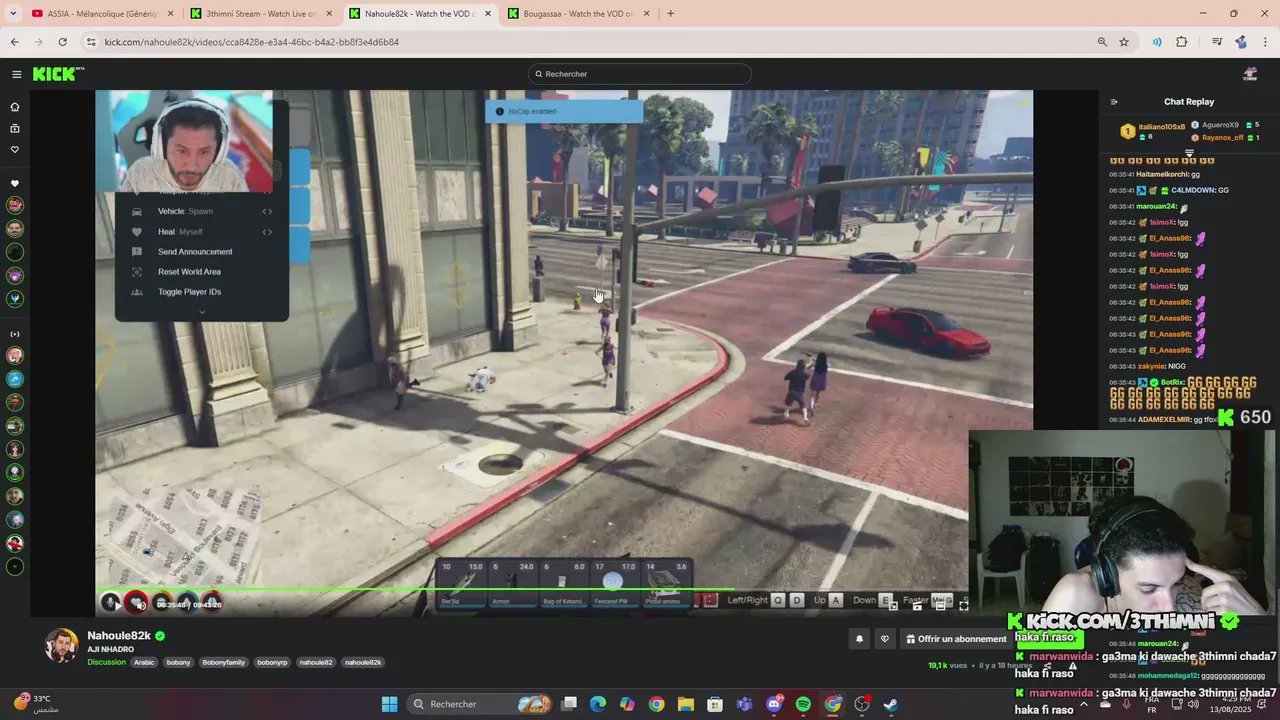Screen dimensions: 1280x720
Task: Open Steam from taskbar
Action: click(x=890, y=704)
